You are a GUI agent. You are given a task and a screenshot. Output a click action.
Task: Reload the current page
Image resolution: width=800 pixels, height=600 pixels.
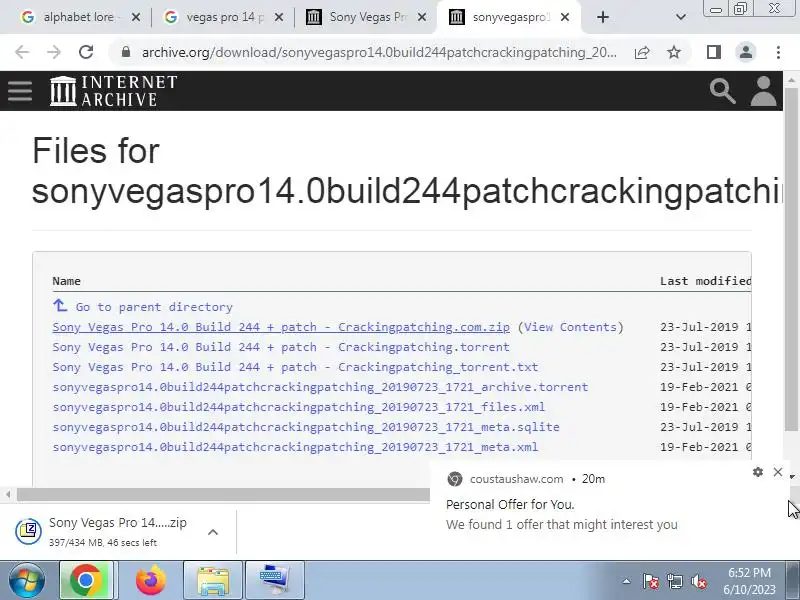pyautogui.click(x=86, y=52)
